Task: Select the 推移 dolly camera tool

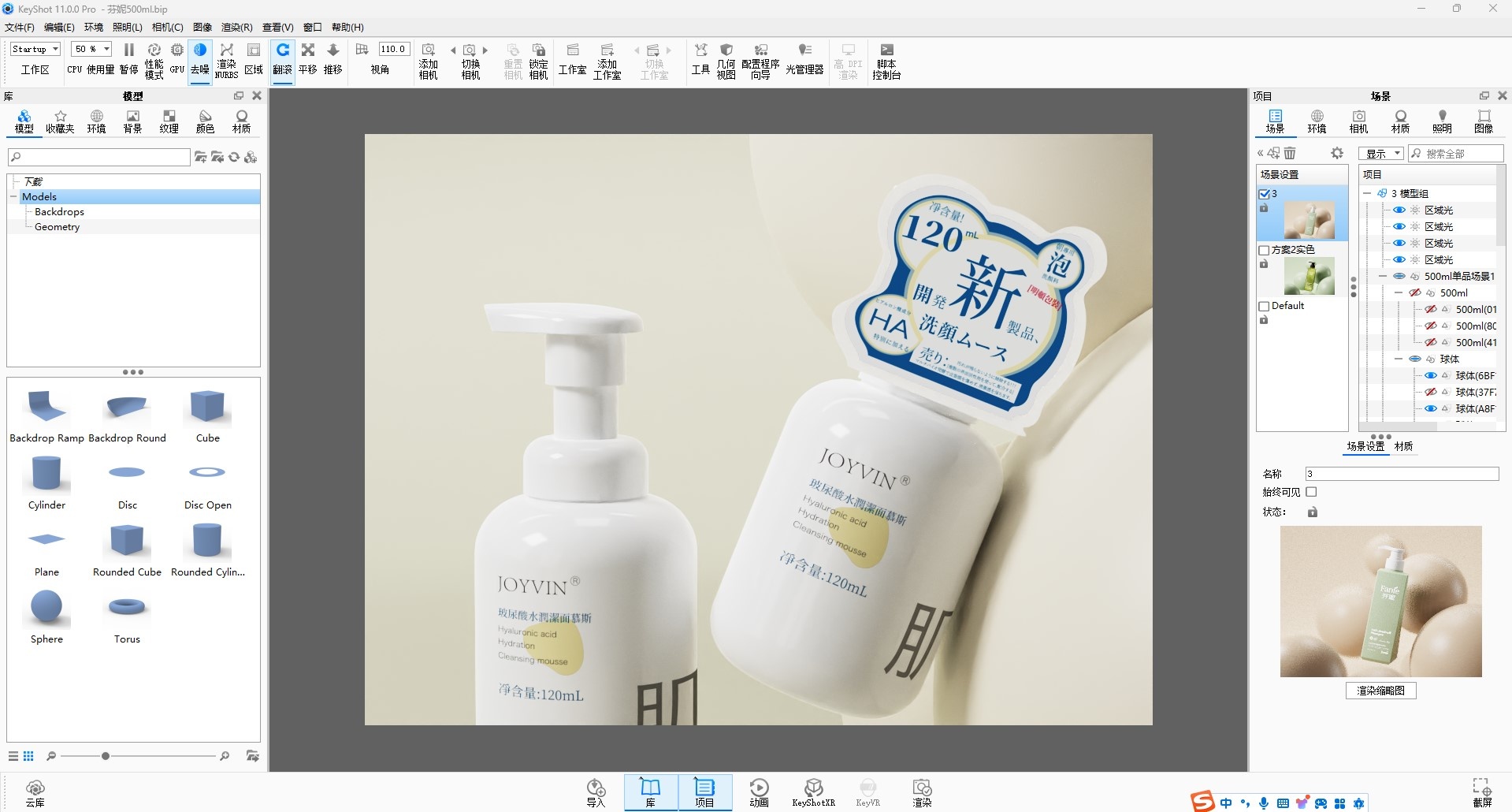Action: coord(333,59)
